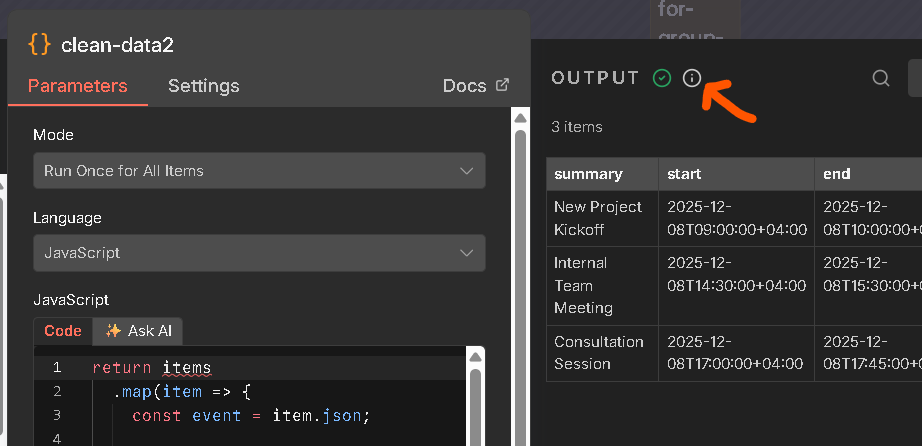Open Docs external link icon
This screenshot has width=922, height=446.
click(503, 85)
